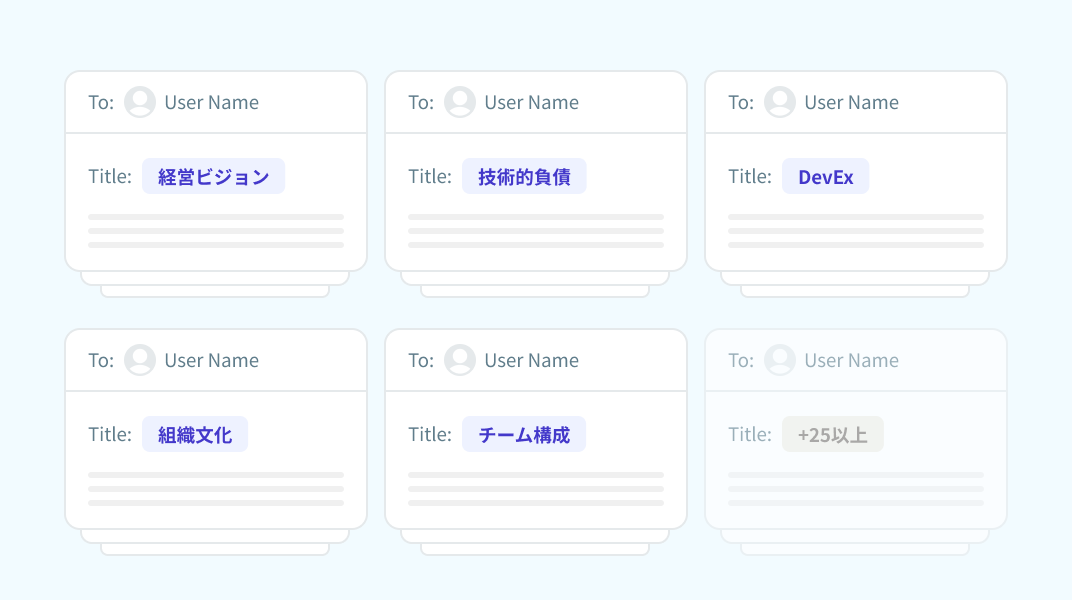
Task: Click the Title: label beside DevEx
Action: 750,176
